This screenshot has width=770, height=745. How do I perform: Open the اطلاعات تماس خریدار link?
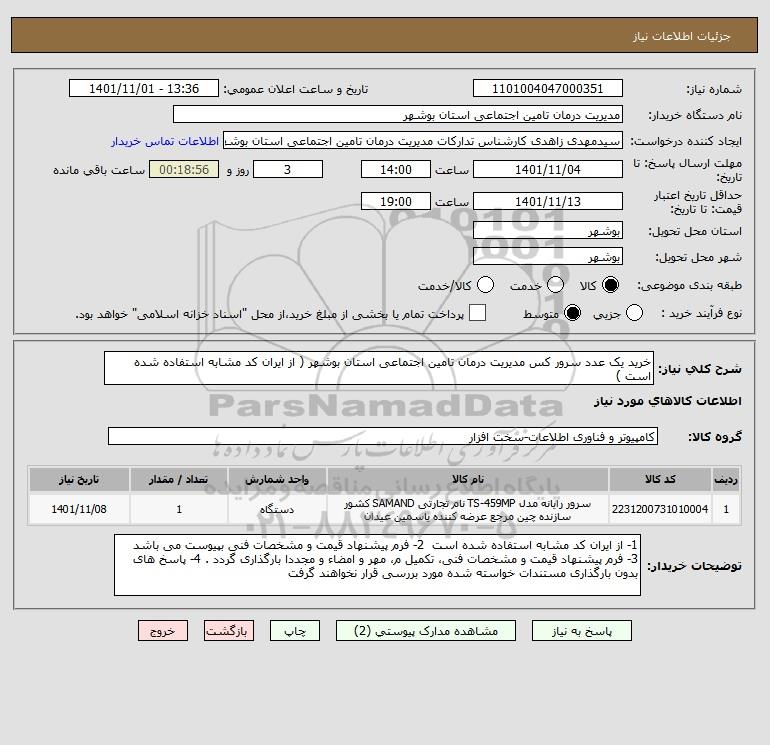165,141
